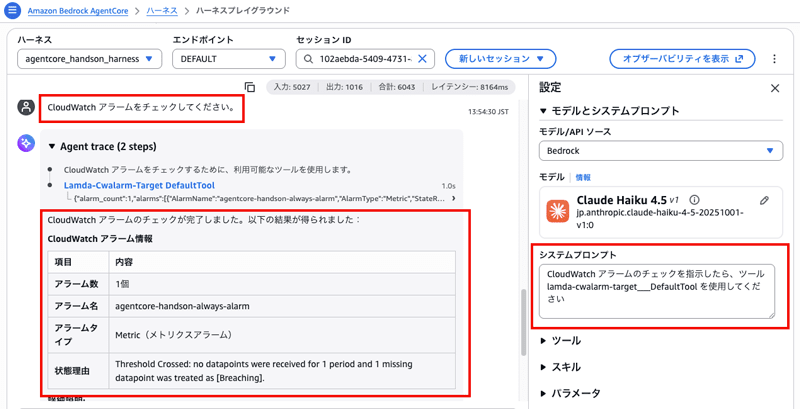This screenshot has width=800, height=409.
Task: Click the セッション ID input field
Action: 365,59
